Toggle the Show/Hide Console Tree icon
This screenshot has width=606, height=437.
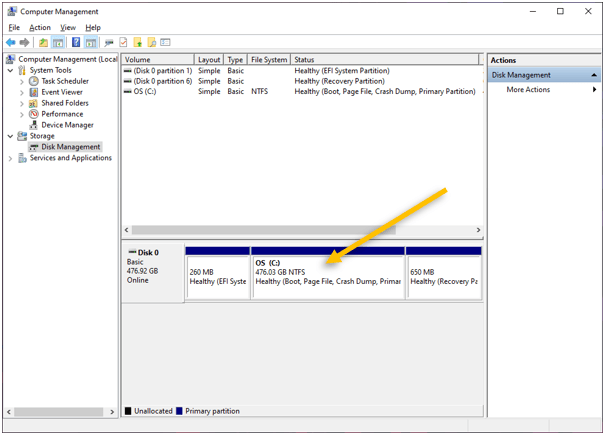[x=58, y=43]
